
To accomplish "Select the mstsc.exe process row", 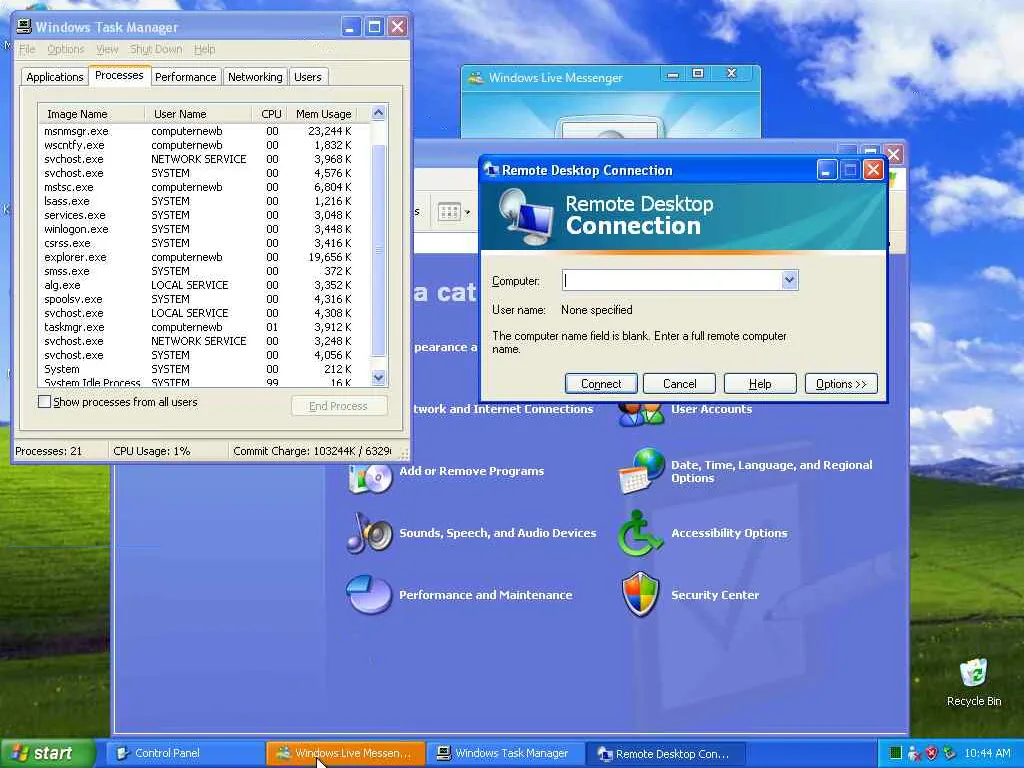I will tap(204, 187).
